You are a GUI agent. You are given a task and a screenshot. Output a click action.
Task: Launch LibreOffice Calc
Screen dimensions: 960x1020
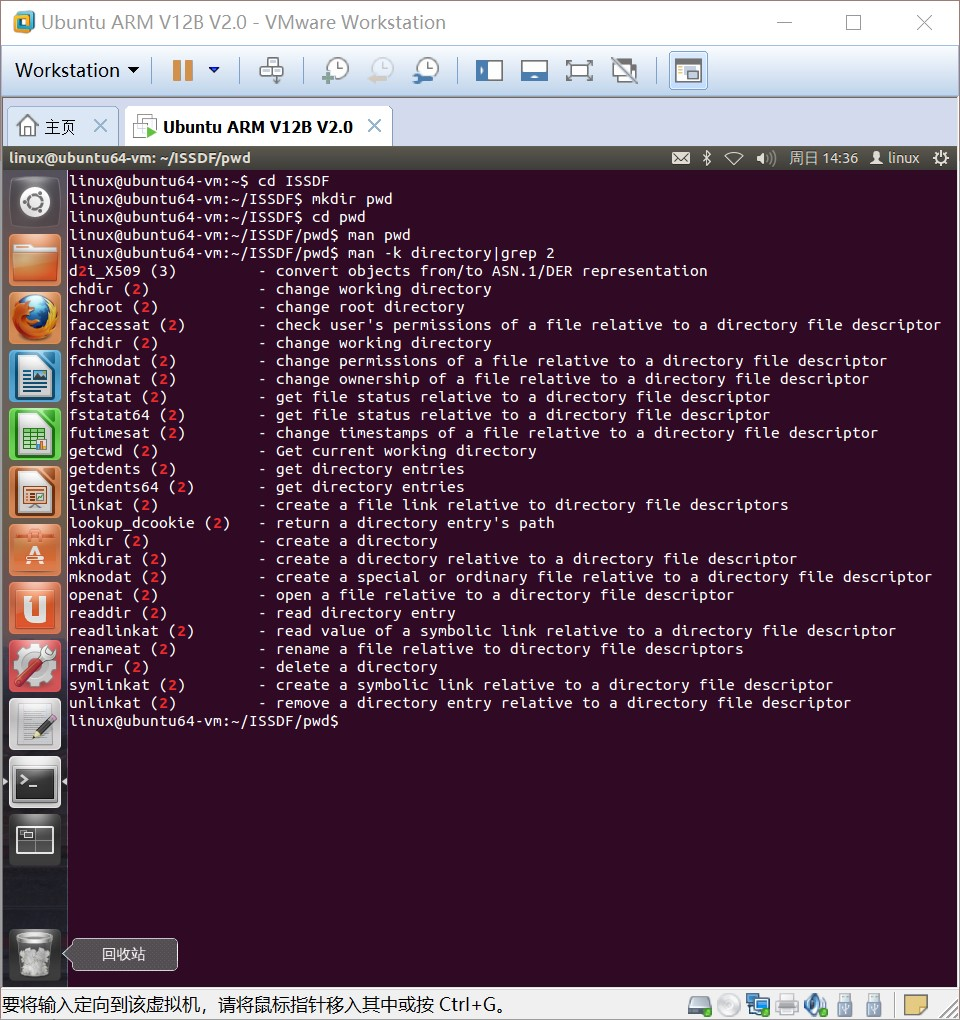pos(35,434)
